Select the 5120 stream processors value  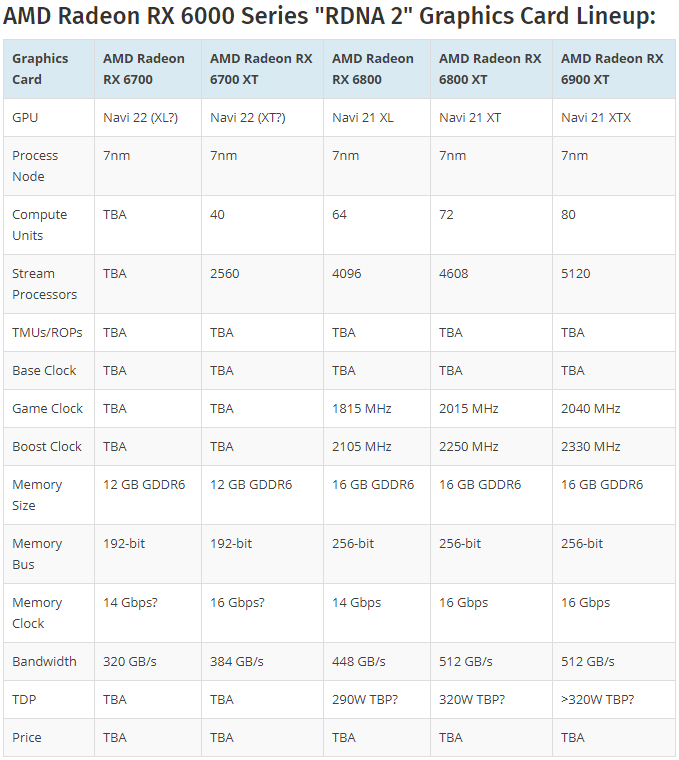click(575, 274)
